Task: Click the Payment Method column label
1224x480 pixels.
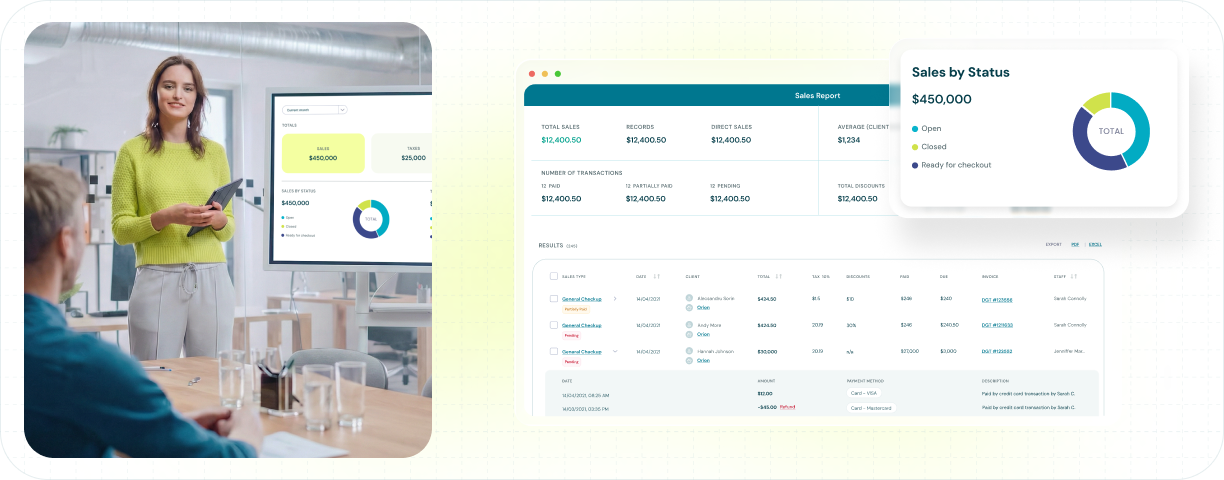Action: [867, 380]
